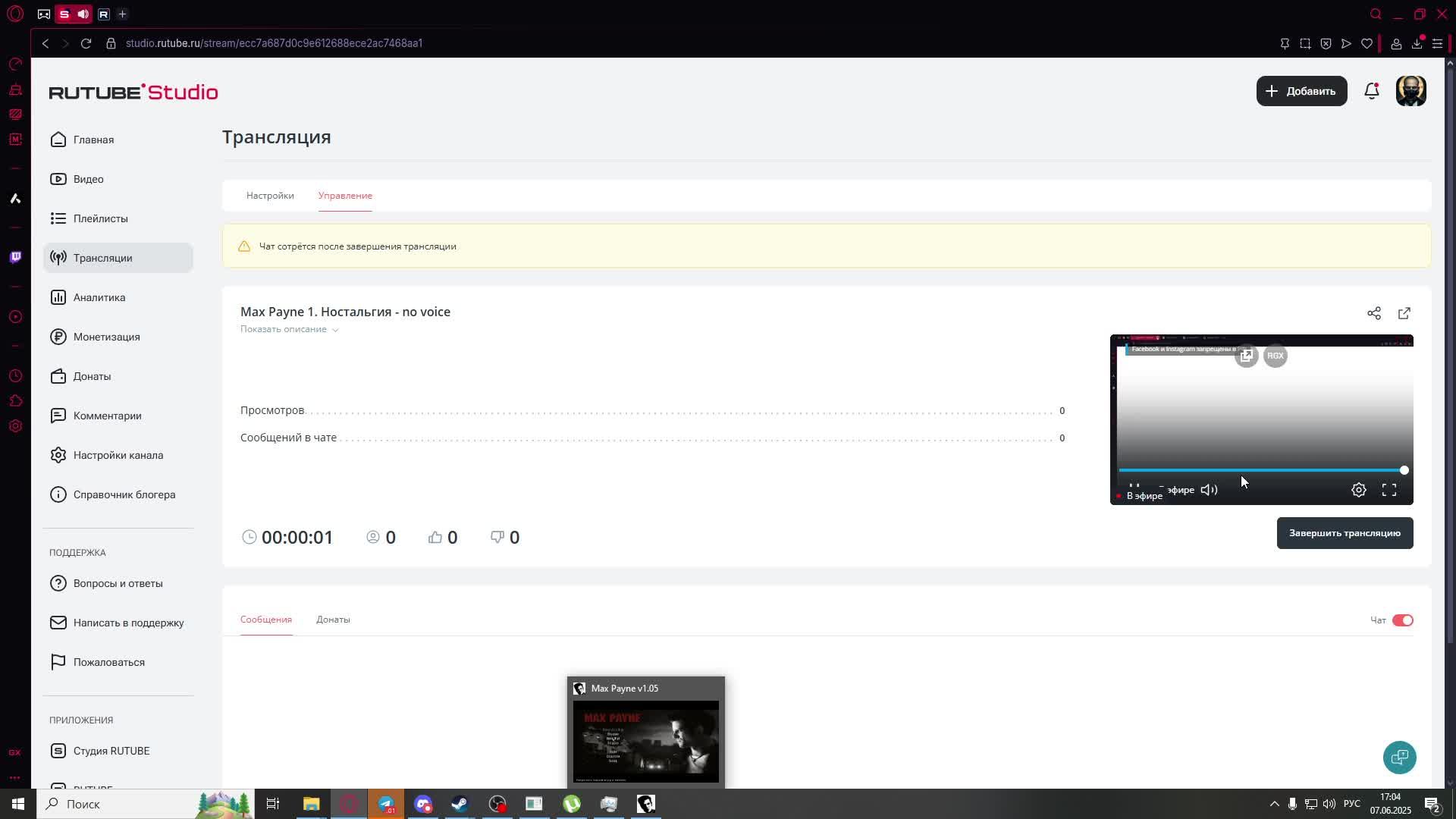Open a new browser tab

click(123, 14)
